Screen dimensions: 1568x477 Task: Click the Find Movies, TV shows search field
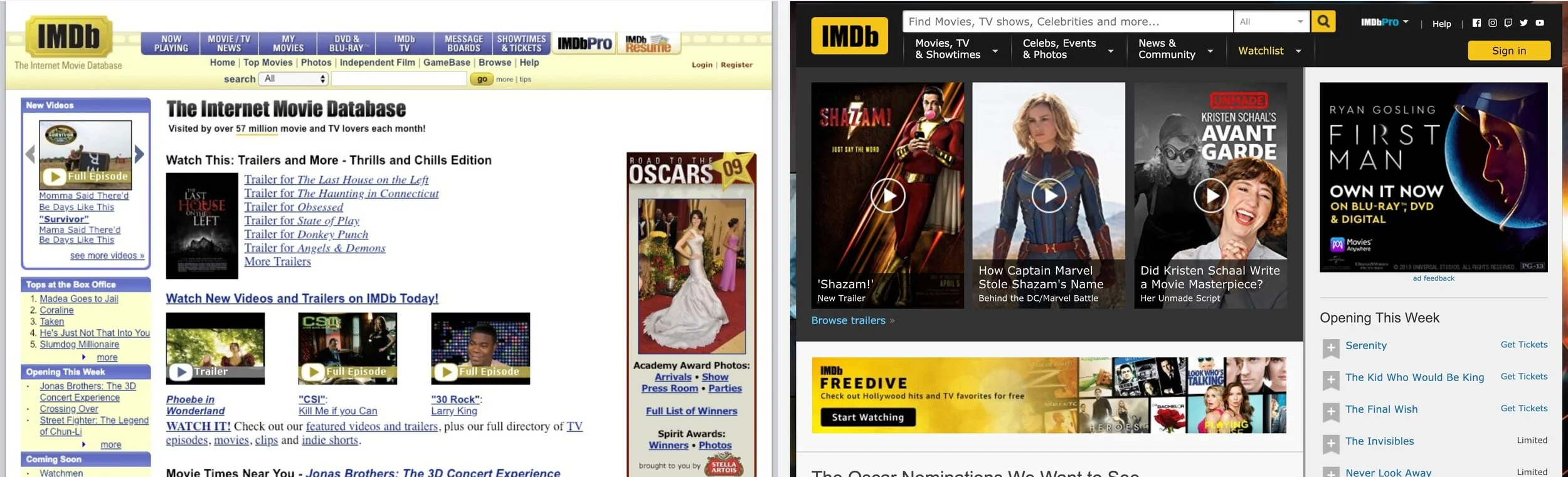[x=1067, y=21]
